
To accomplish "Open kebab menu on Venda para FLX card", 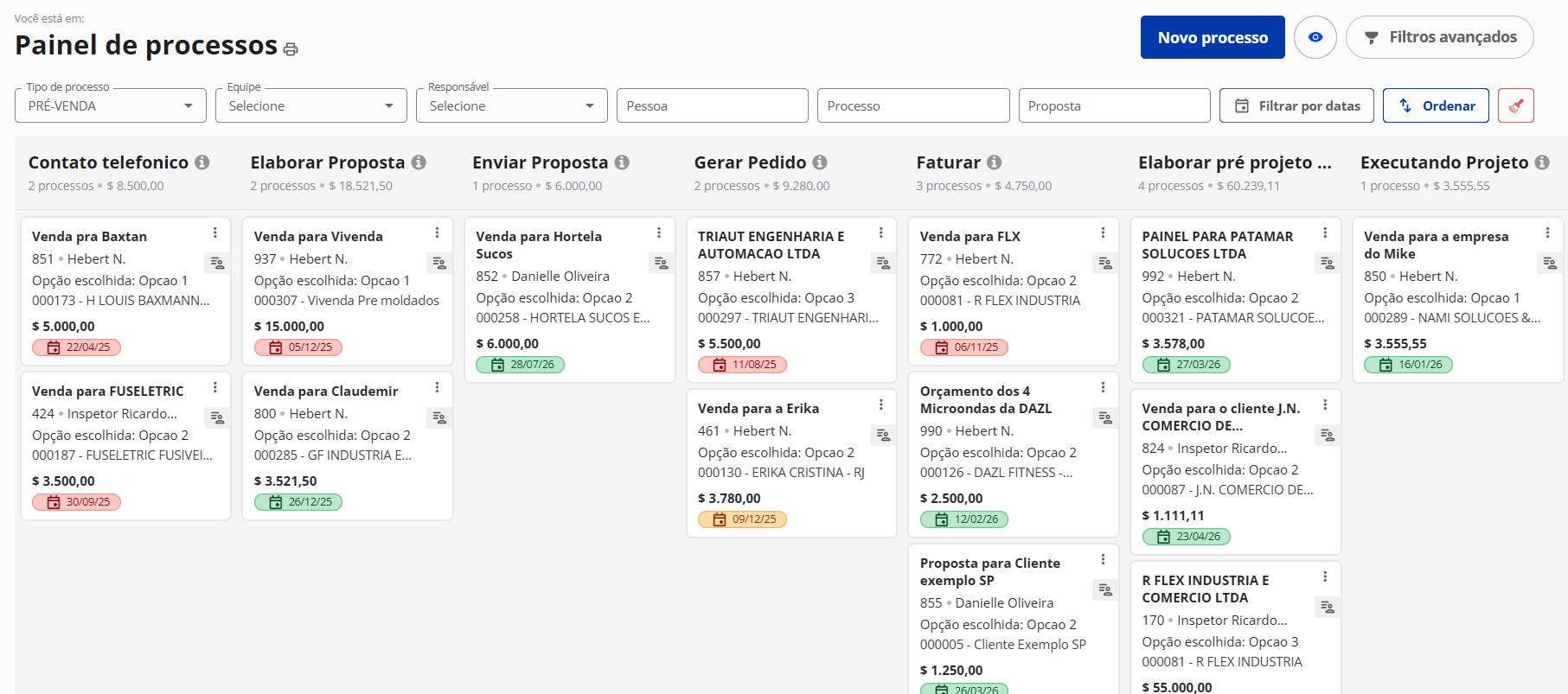I will (1103, 232).
